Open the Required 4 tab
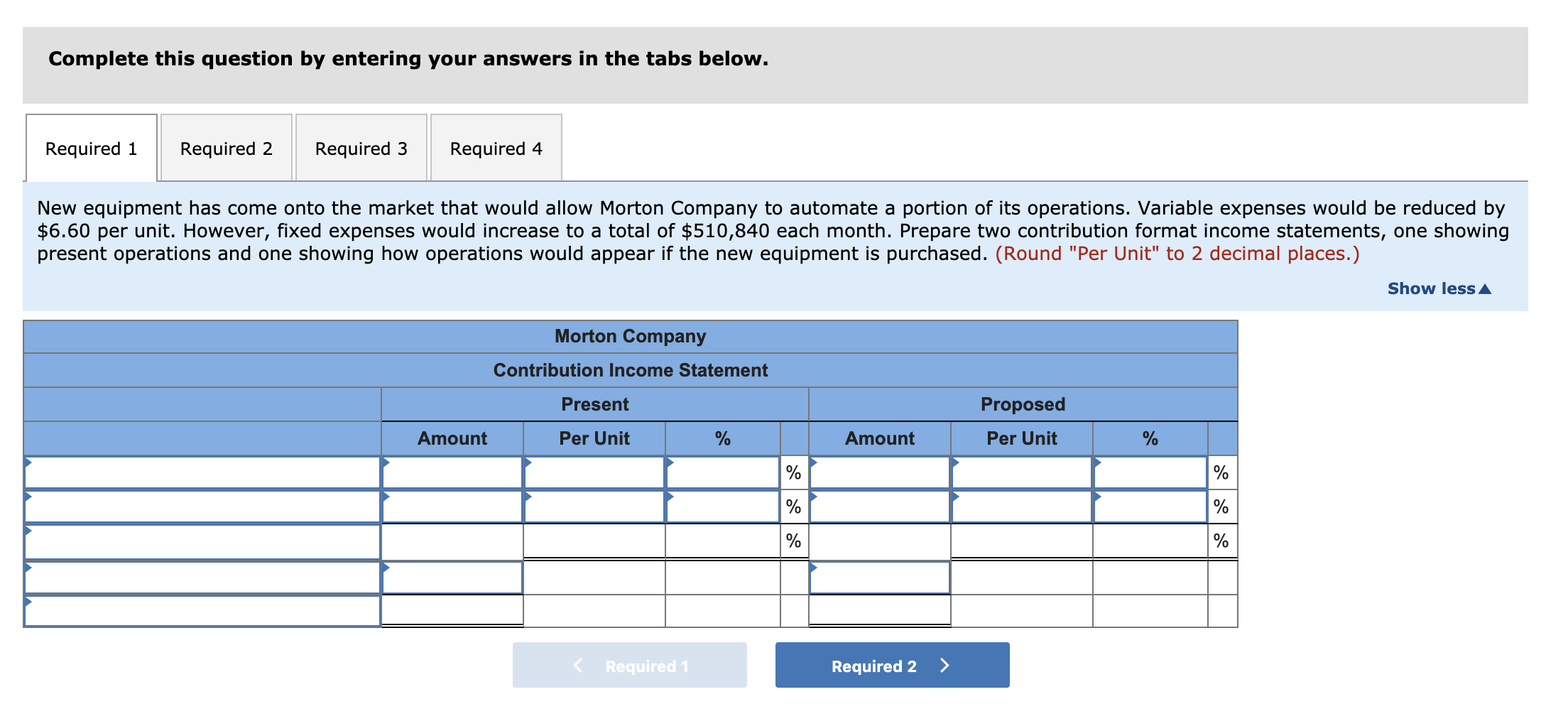The image size is (1568, 709). pos(496,148)
